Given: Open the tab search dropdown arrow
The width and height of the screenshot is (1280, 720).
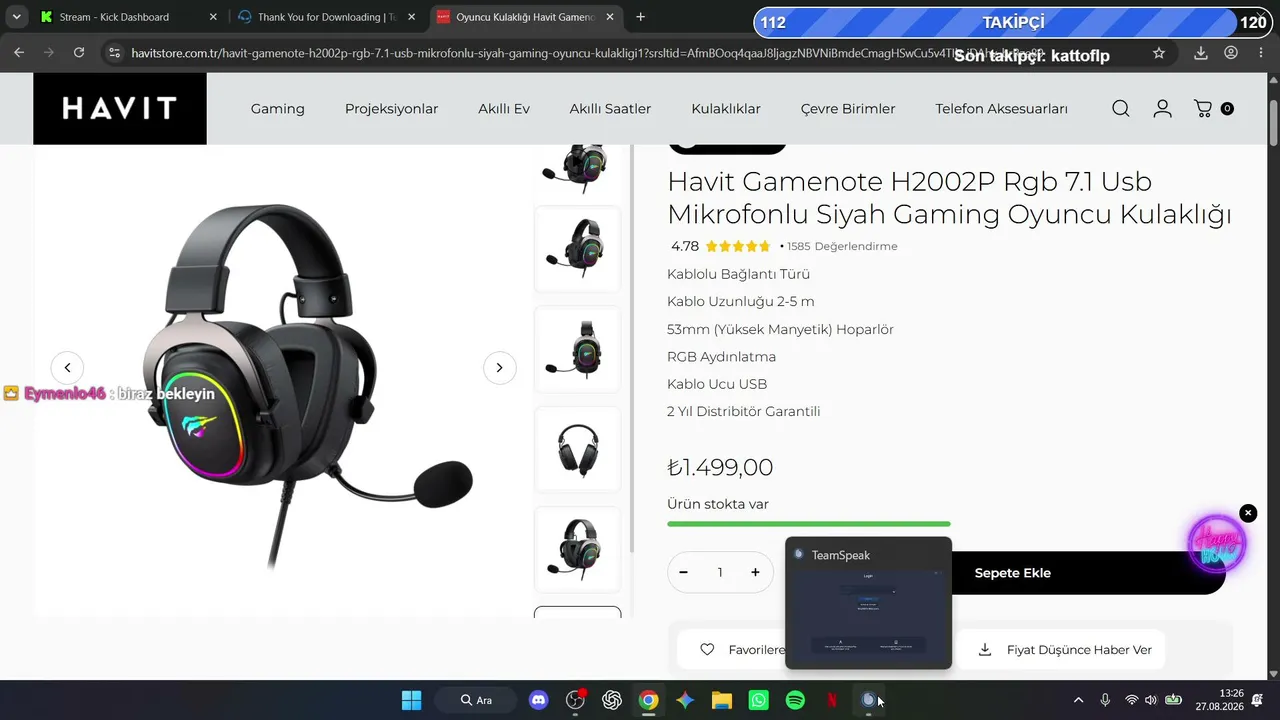Looking at the screenshot, I should click(17, 17).
